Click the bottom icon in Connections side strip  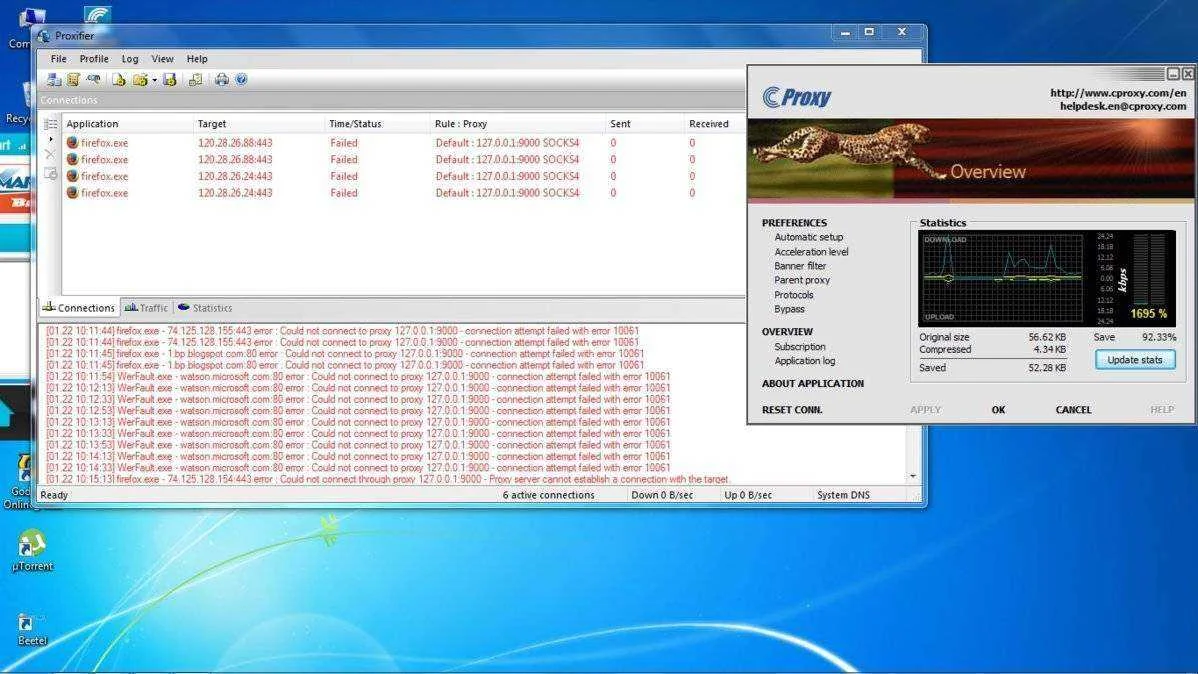50,173
